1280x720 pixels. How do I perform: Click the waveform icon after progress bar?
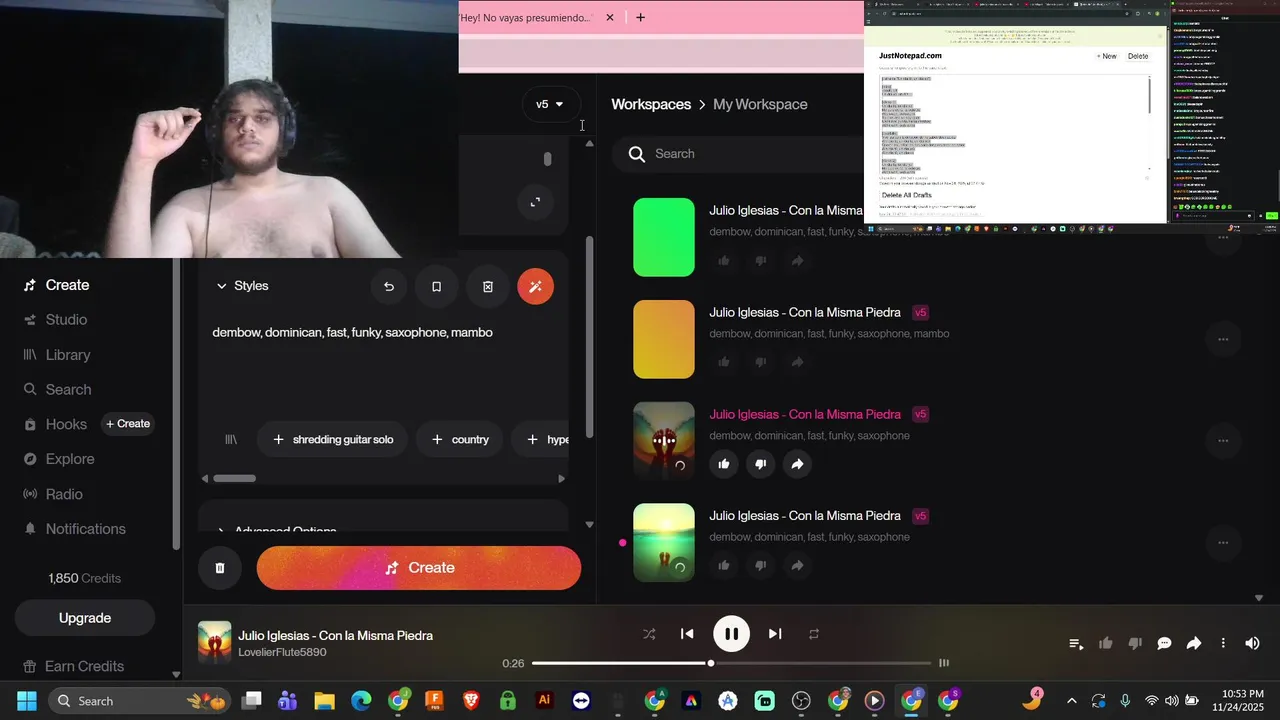click(943, 663)
